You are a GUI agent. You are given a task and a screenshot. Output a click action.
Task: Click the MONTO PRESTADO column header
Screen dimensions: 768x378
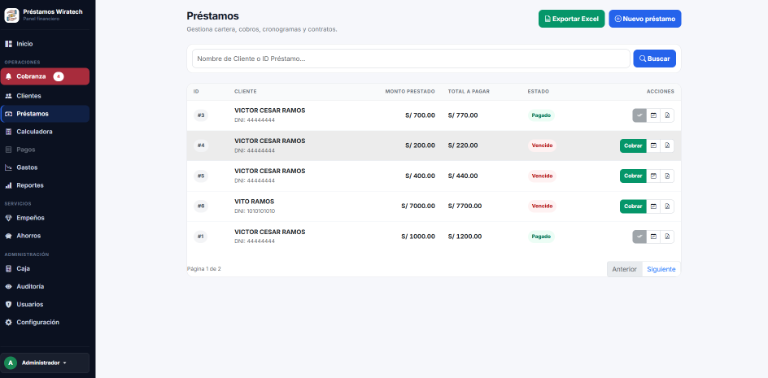coord(410,92)
